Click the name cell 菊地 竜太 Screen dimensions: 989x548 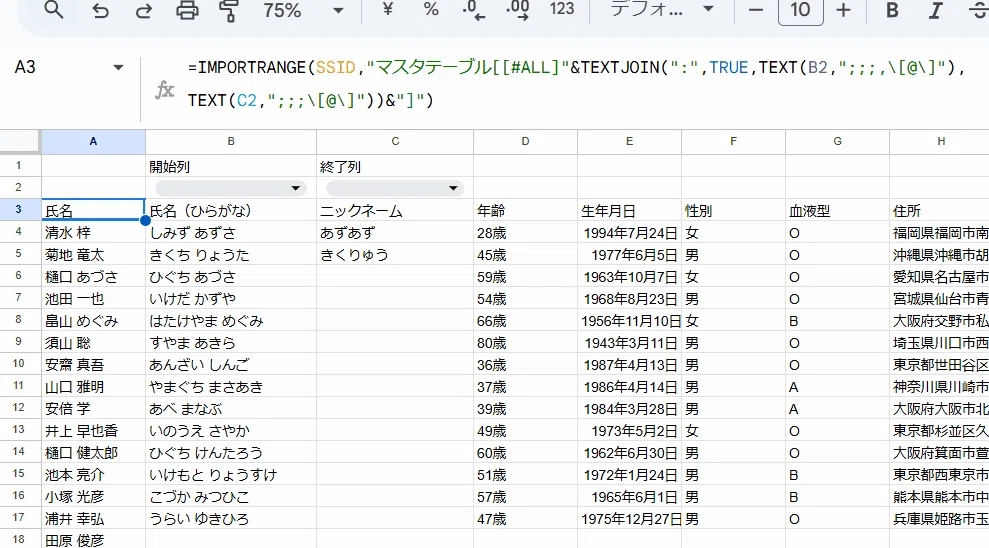93,255
